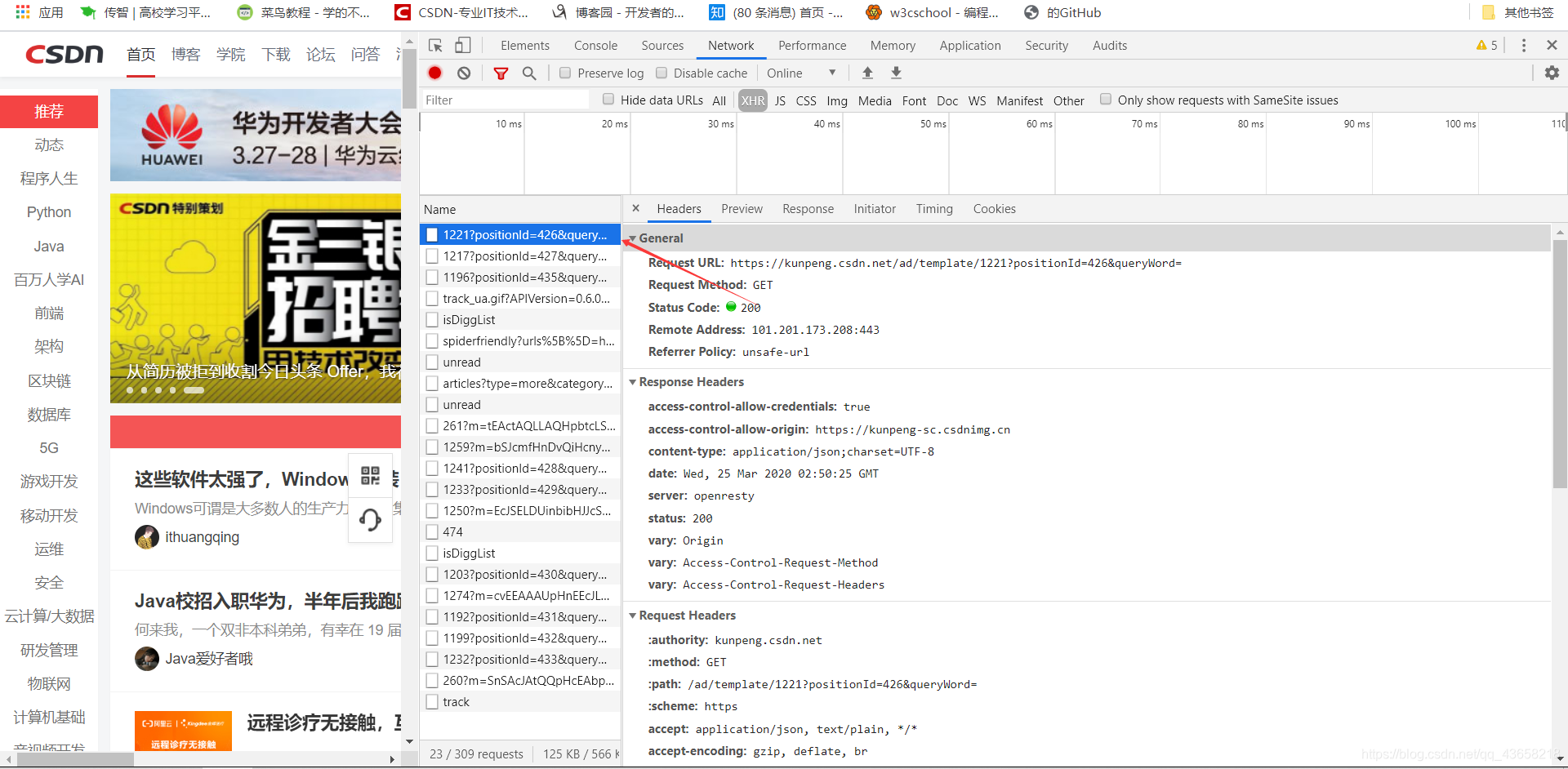Select 1196?positionId=435 request row
The width and height of the screenshot is (1568, 769).
coord(521,278)
